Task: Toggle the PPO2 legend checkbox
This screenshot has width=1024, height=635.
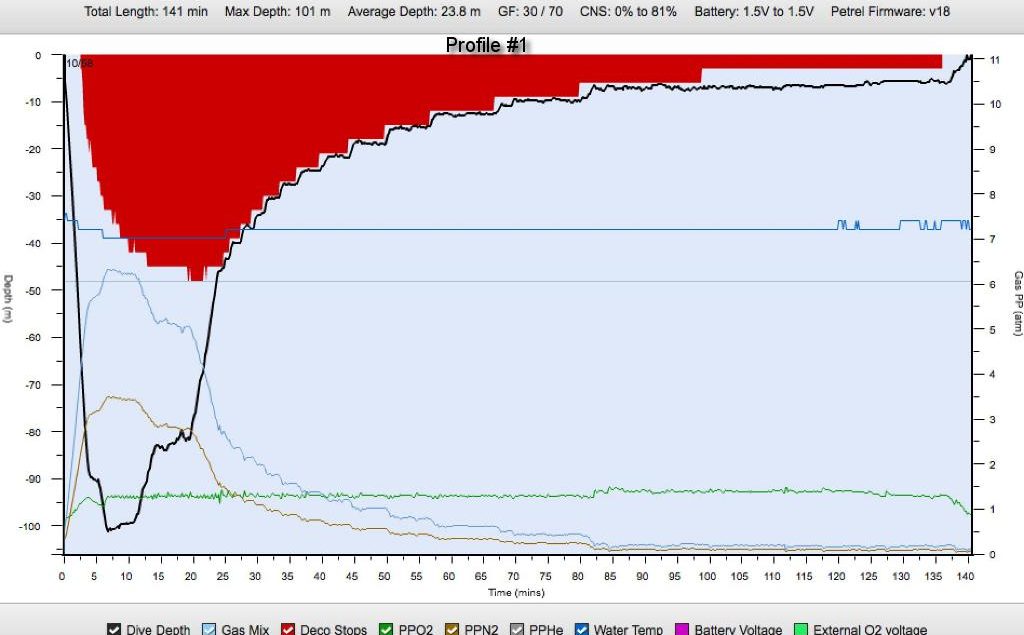Action: [386, 630]
